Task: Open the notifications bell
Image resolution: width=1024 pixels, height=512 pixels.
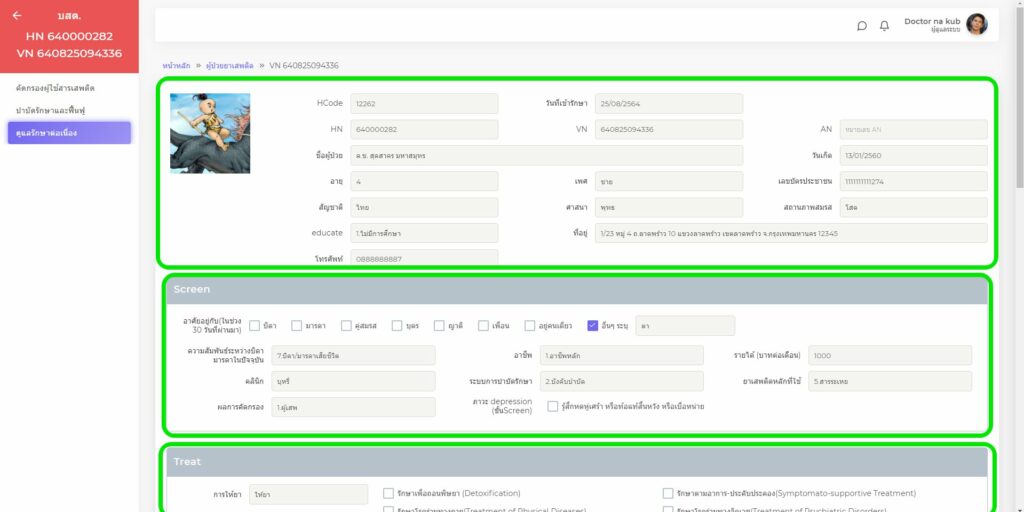Action: point(884,26)
